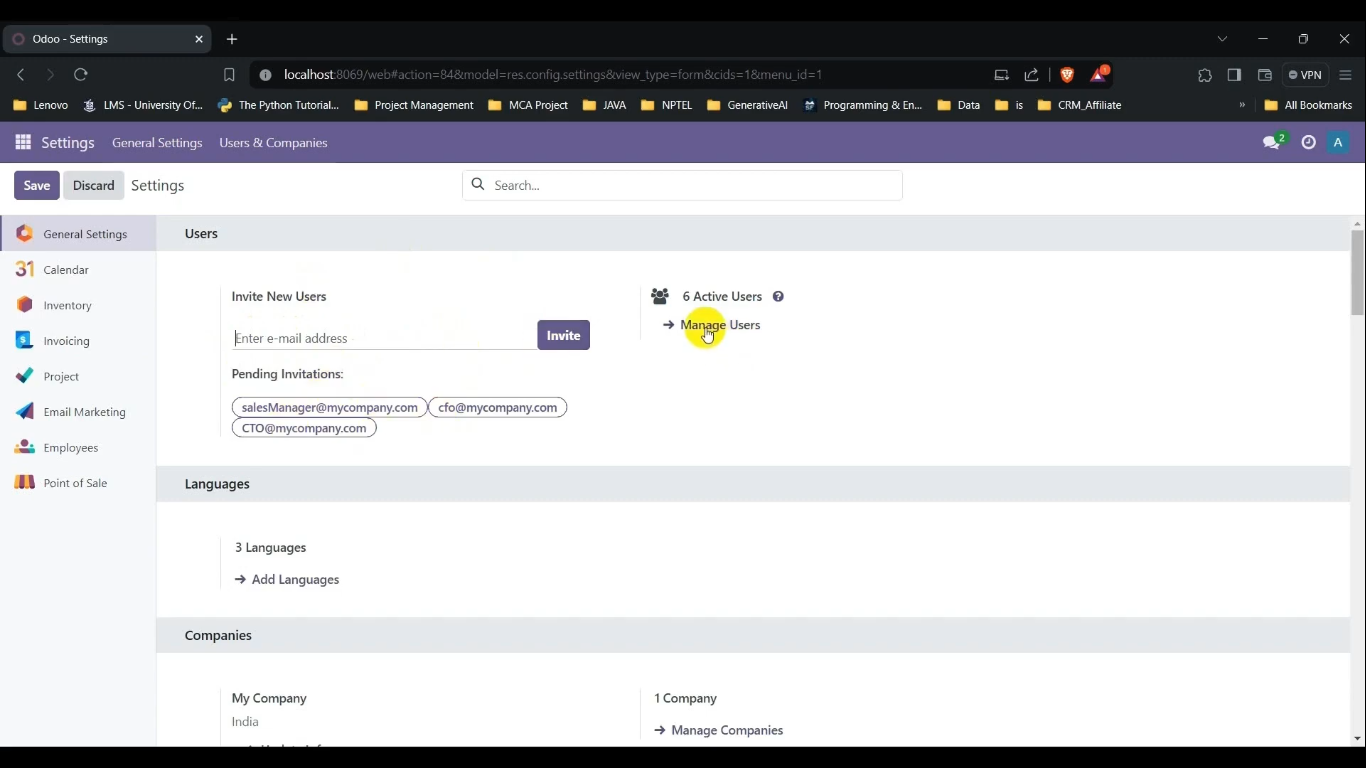1366x768 pixels.
Task: Click the help icon beside Active Users
Action: point(778,297)
